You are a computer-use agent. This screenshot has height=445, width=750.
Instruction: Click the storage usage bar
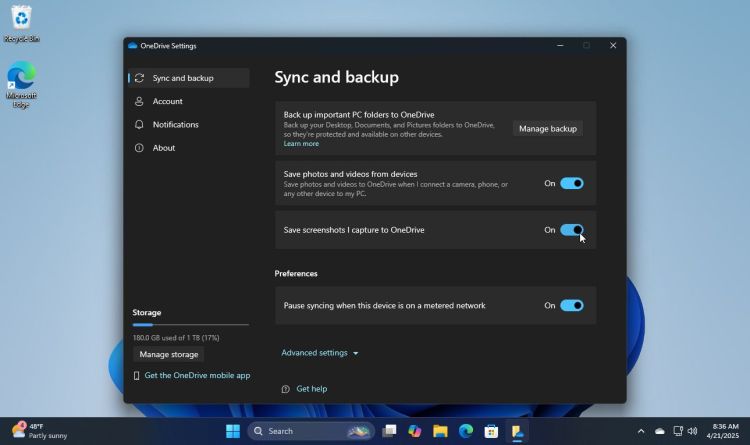coord(190,325)
